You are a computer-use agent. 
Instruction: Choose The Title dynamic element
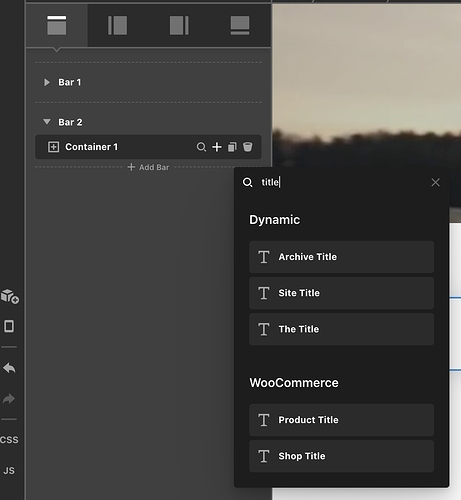342,329
